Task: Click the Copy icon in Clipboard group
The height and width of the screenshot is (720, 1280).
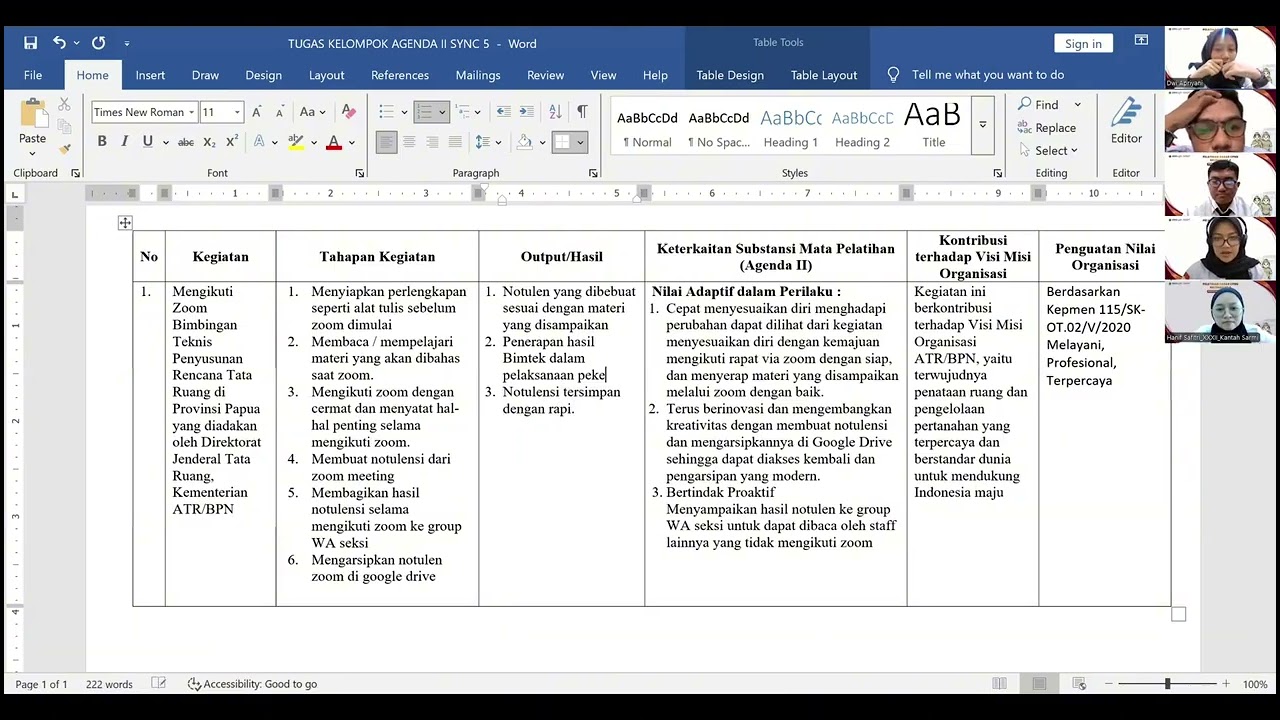Action: [x=64, y=126]
